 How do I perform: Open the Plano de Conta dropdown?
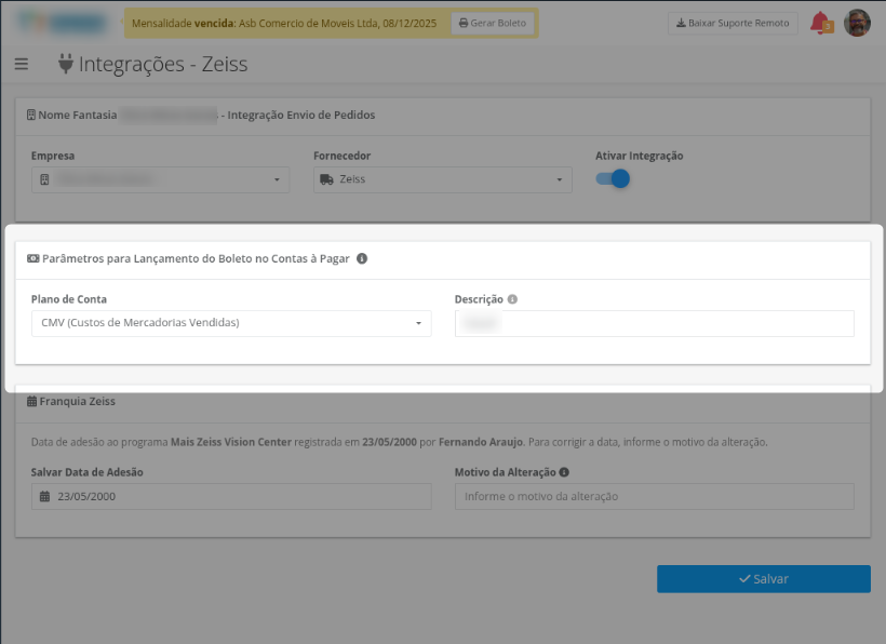click(231, 323)
